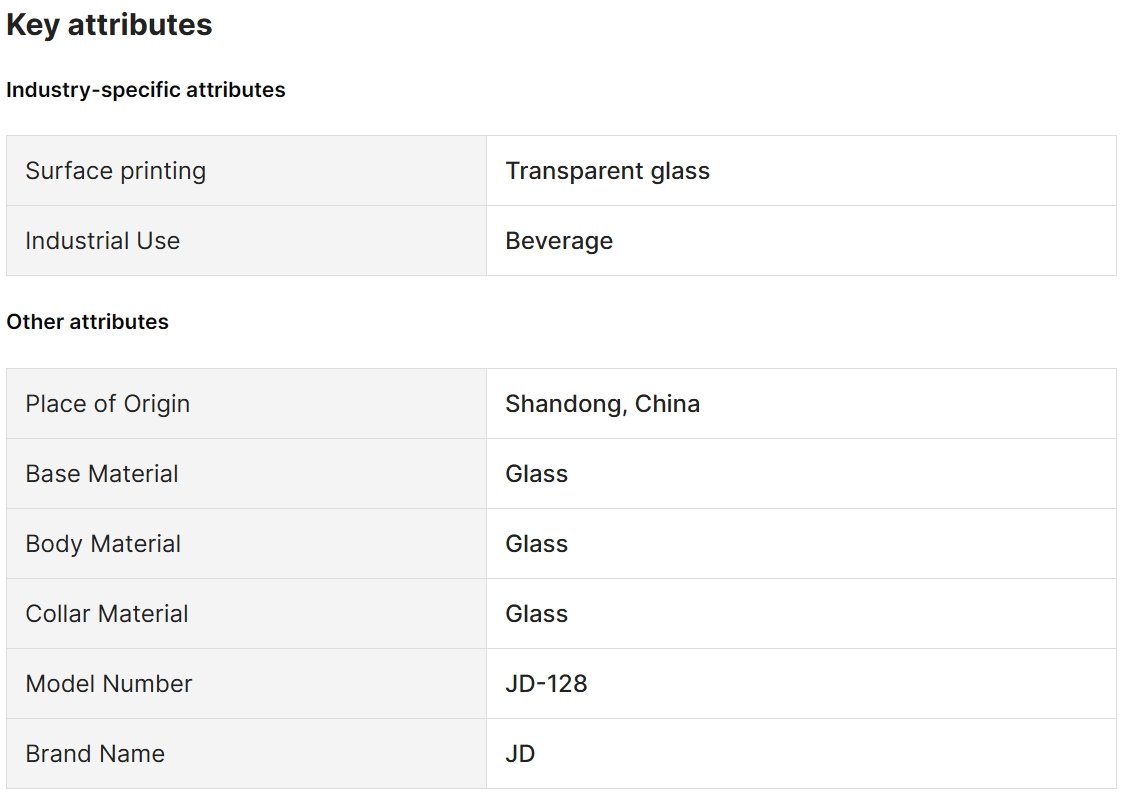
Task: Click the Collar Material label
Action: pyautogui.click(x=107, y=614)
